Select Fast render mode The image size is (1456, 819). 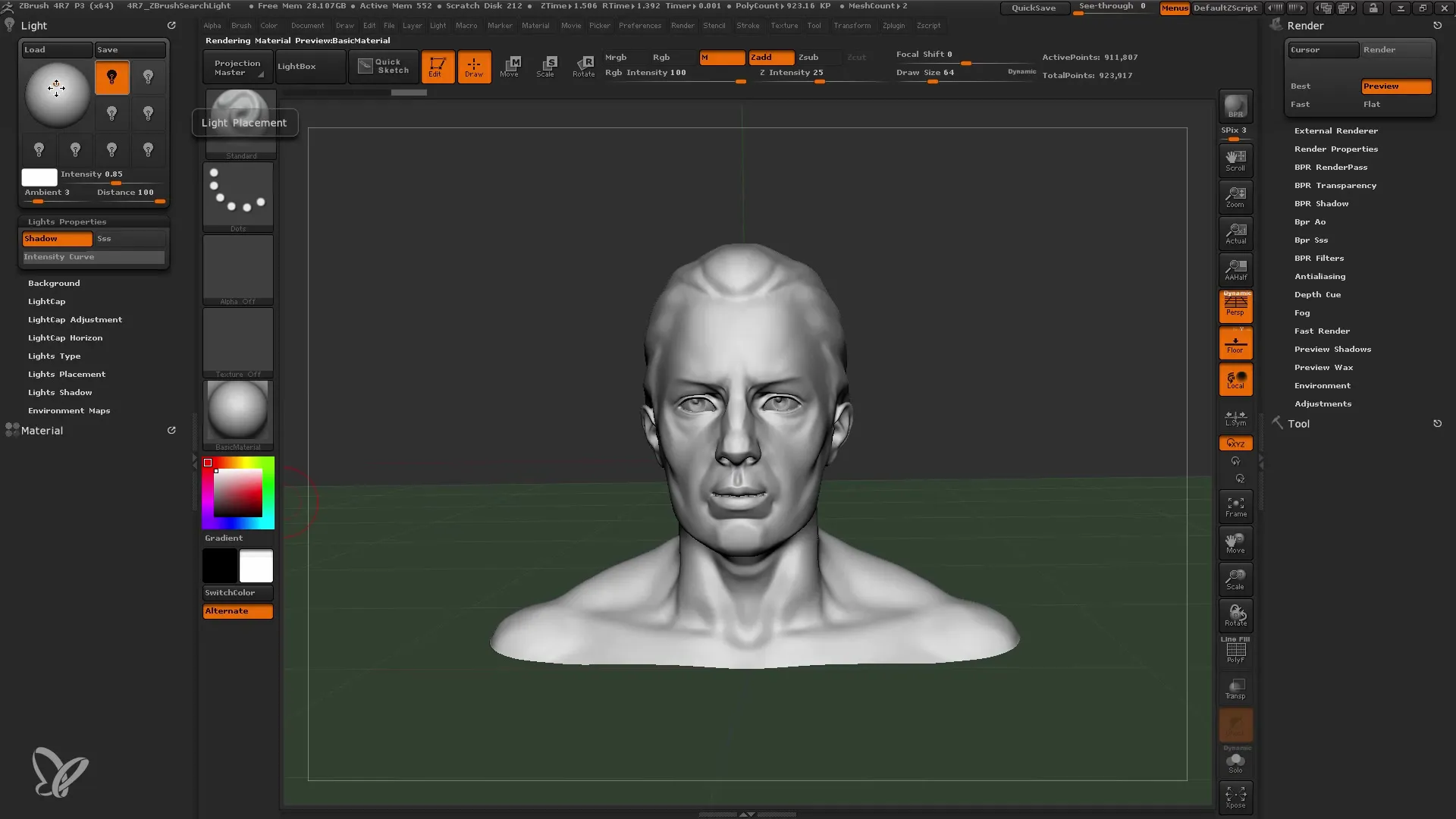[x=1323, y=105]
